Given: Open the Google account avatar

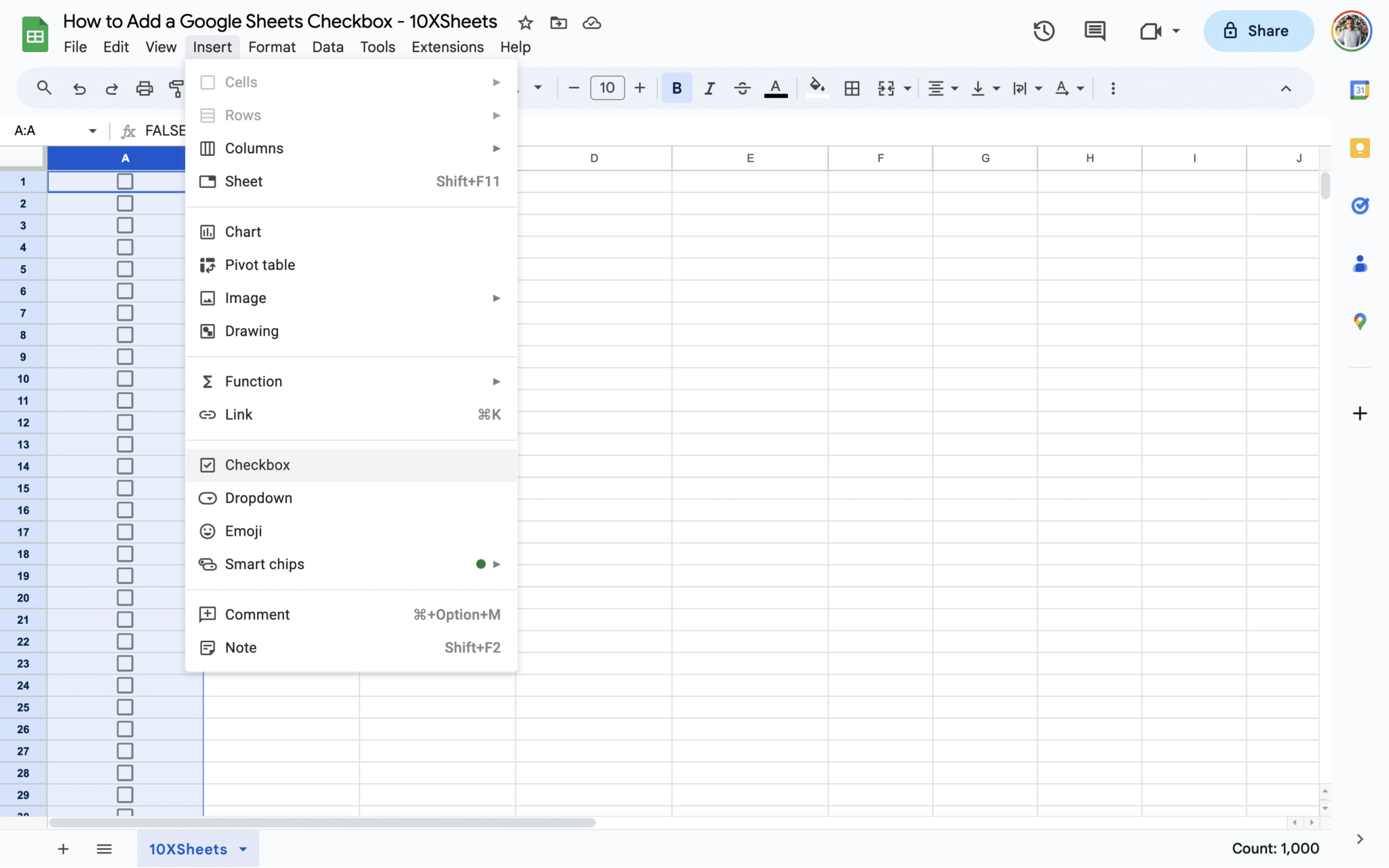Looking at the screenshot, I should click(x=1351, y=31).
